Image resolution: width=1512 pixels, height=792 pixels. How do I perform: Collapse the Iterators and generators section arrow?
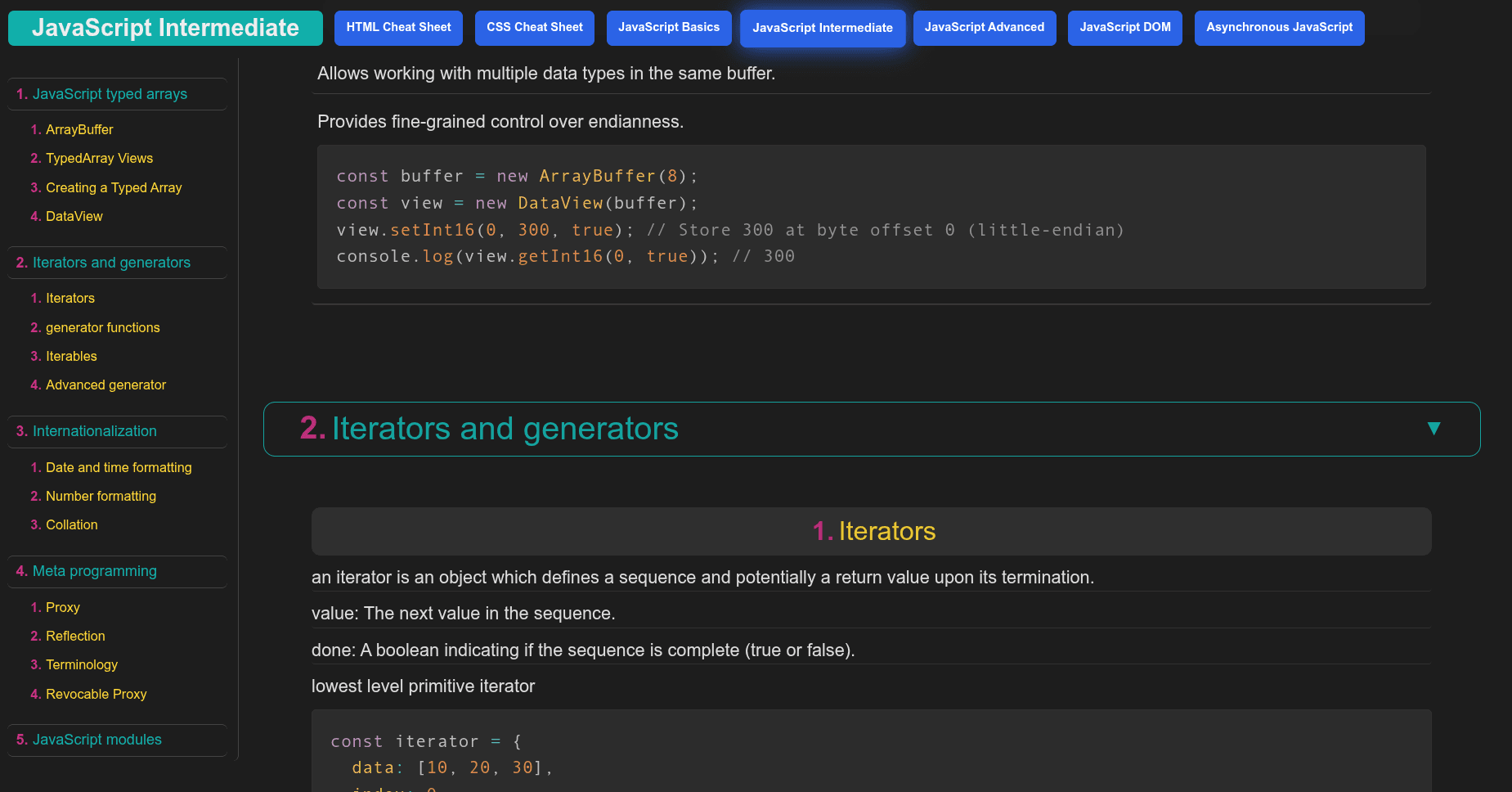tap(1433, 429)
